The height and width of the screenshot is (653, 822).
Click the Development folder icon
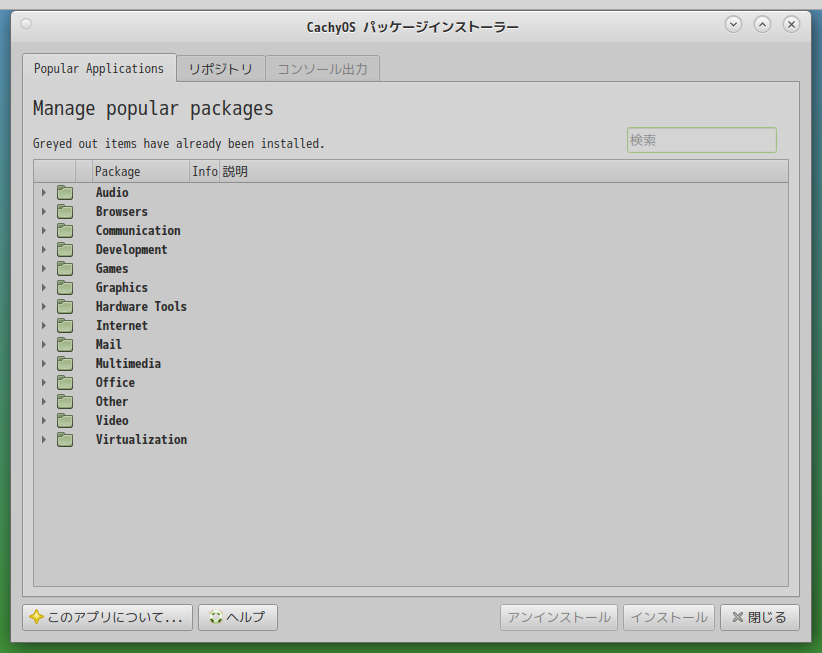[x=65, y=249]
